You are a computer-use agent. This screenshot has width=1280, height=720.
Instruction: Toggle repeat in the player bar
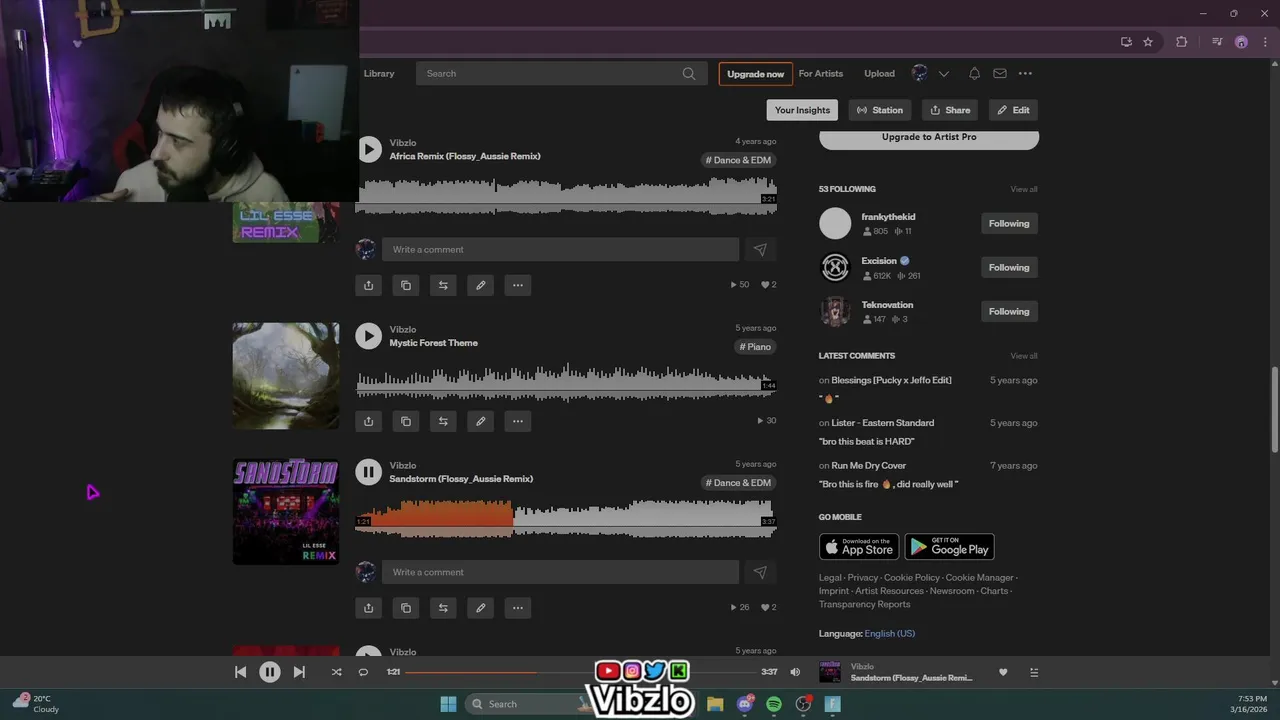(363, 672)
